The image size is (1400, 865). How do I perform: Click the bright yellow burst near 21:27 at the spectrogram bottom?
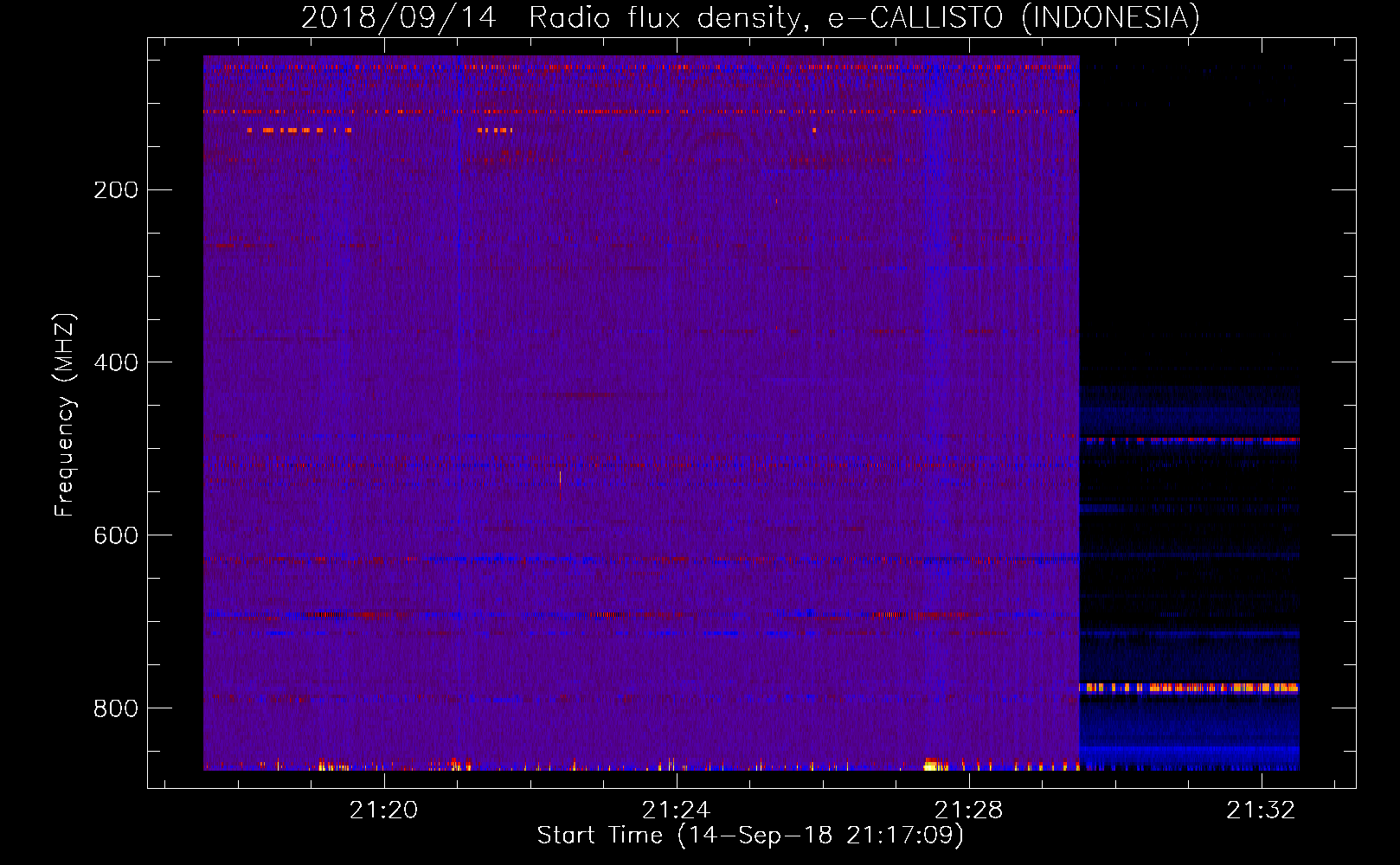tap(931, 765)
